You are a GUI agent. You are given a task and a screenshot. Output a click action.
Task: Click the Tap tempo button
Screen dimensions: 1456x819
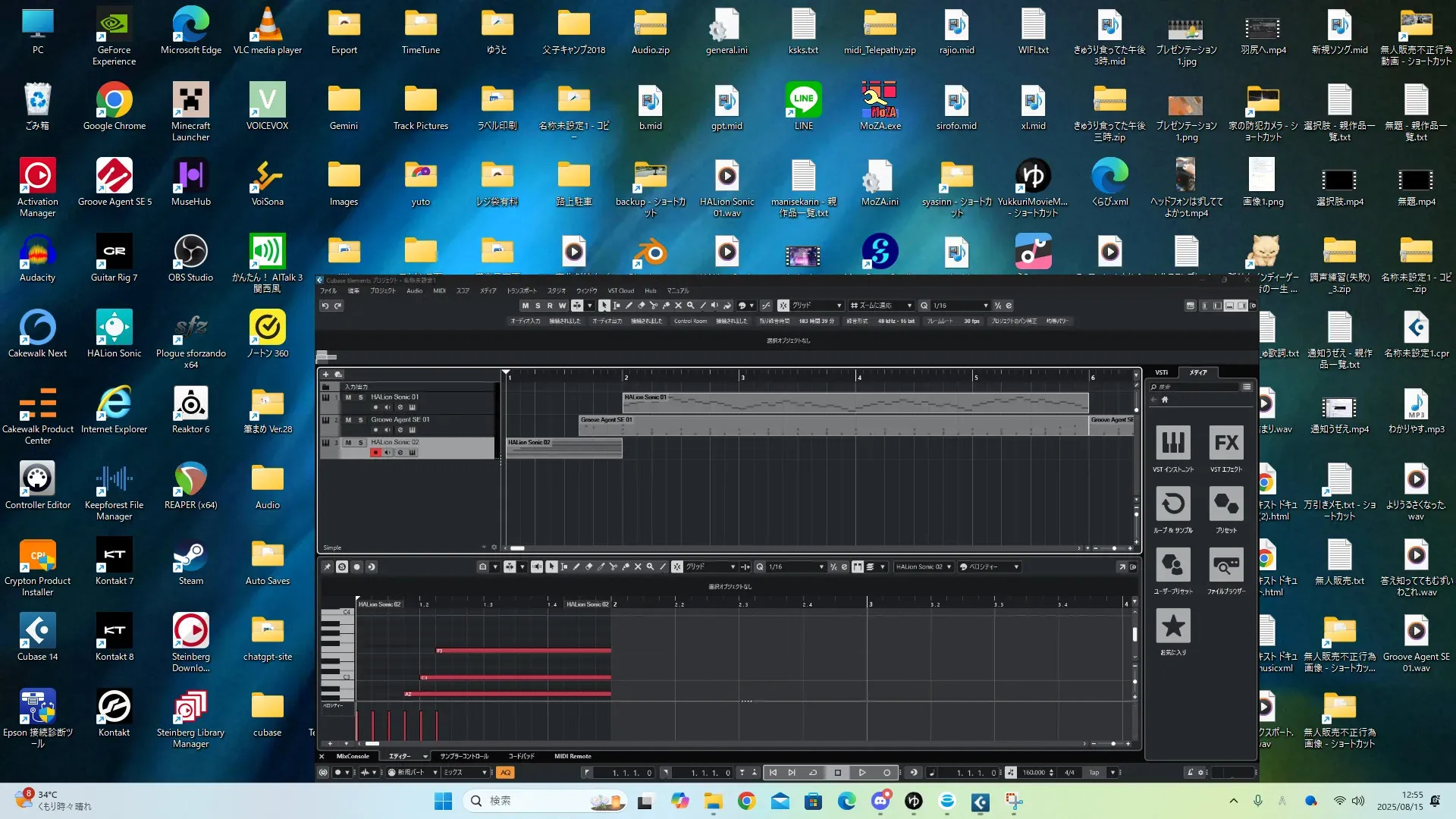coord(1094,773)
